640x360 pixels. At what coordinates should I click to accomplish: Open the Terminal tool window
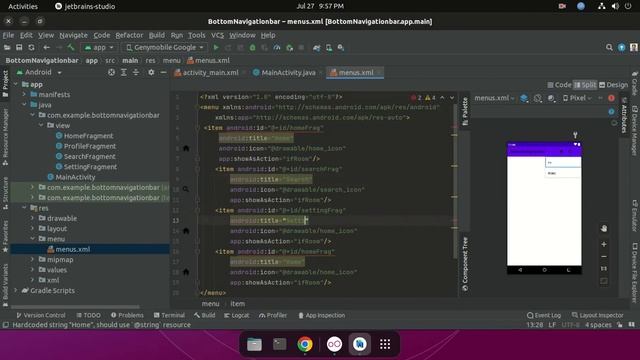pyautogui.click(x=169, y=315)
